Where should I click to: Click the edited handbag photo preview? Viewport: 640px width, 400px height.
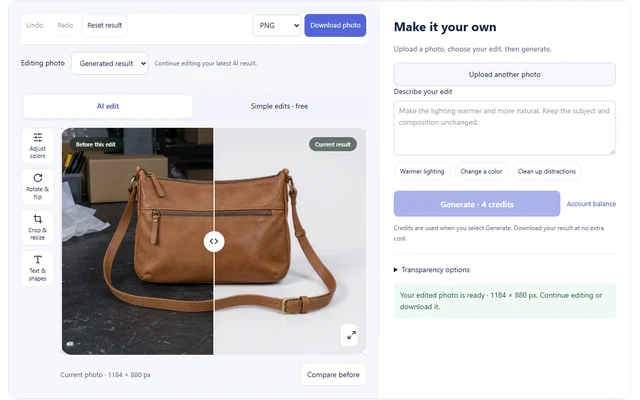coord(214,241)
